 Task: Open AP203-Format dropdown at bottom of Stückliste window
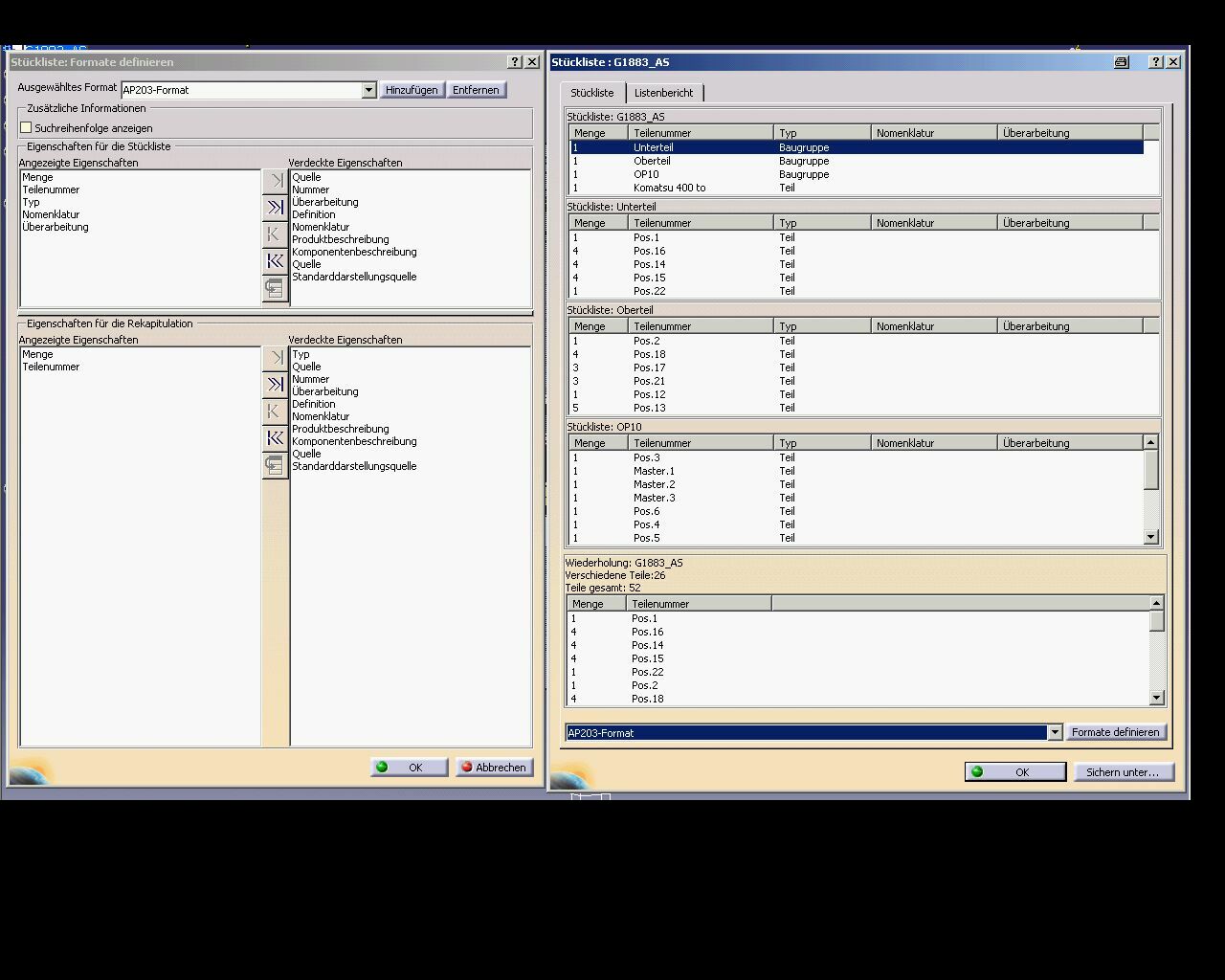(x=1055, y=732)
